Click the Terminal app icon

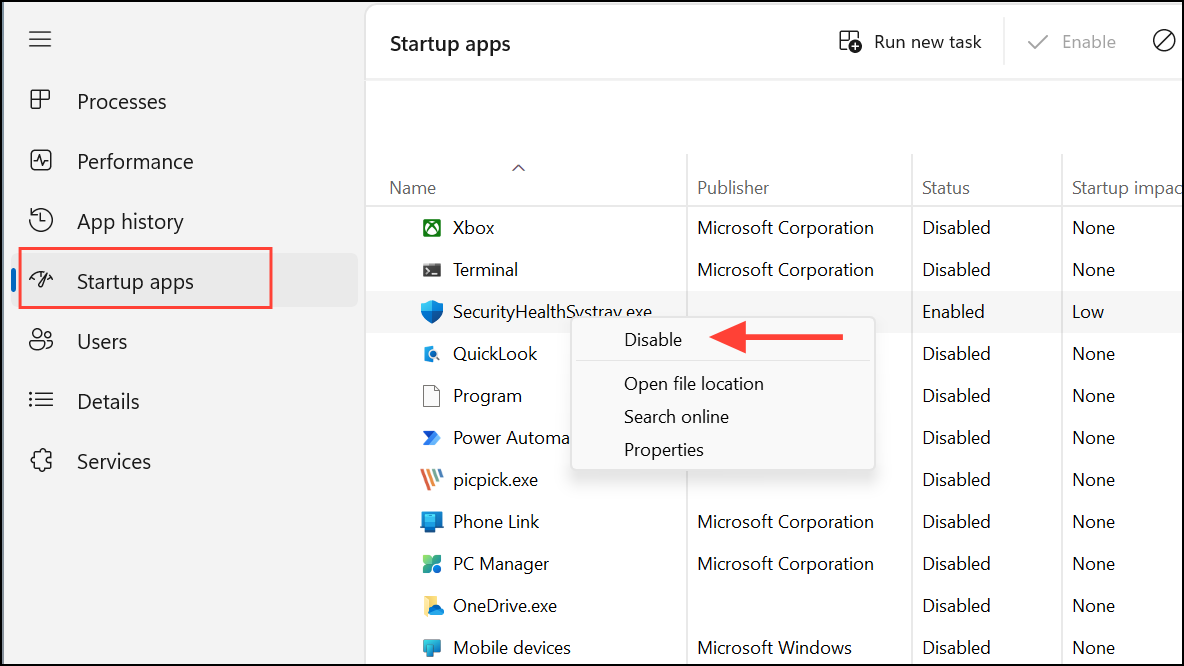click(431, 269)
